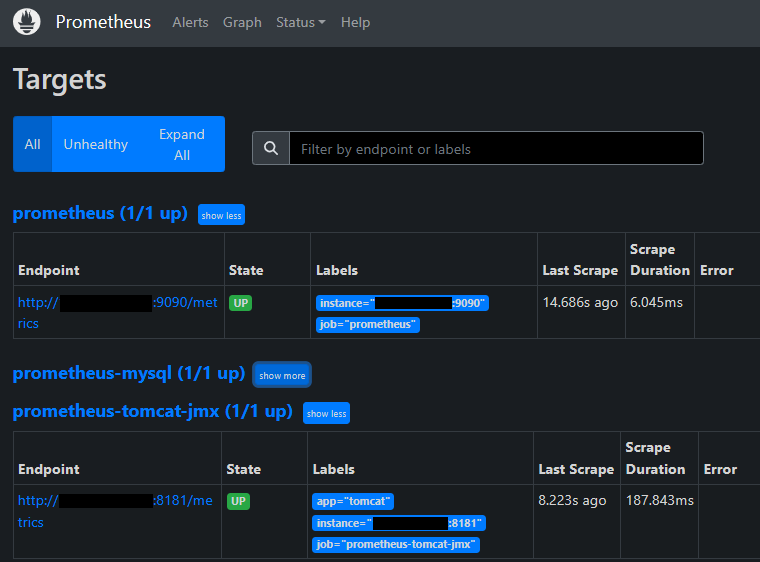Click the 187.843ms scrape duration value

point(660,500)
